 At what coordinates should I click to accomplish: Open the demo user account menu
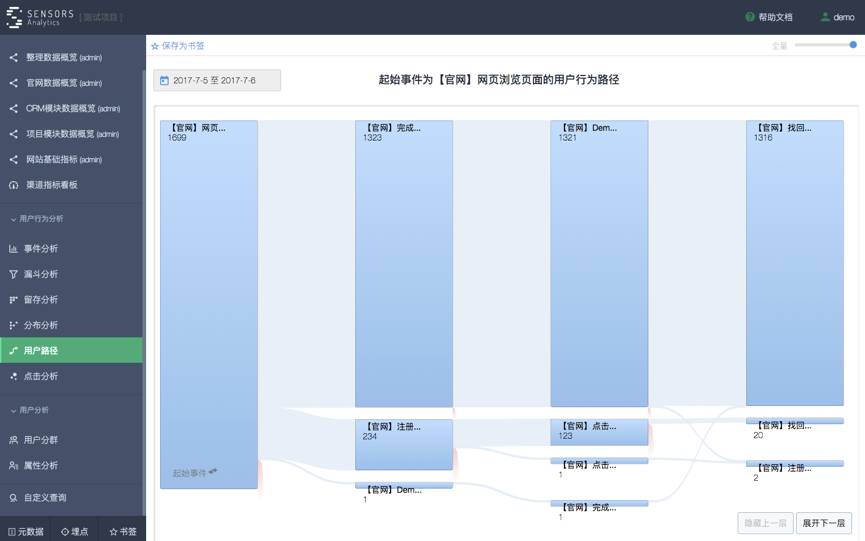pyautogui.click(x=837, y=17)
